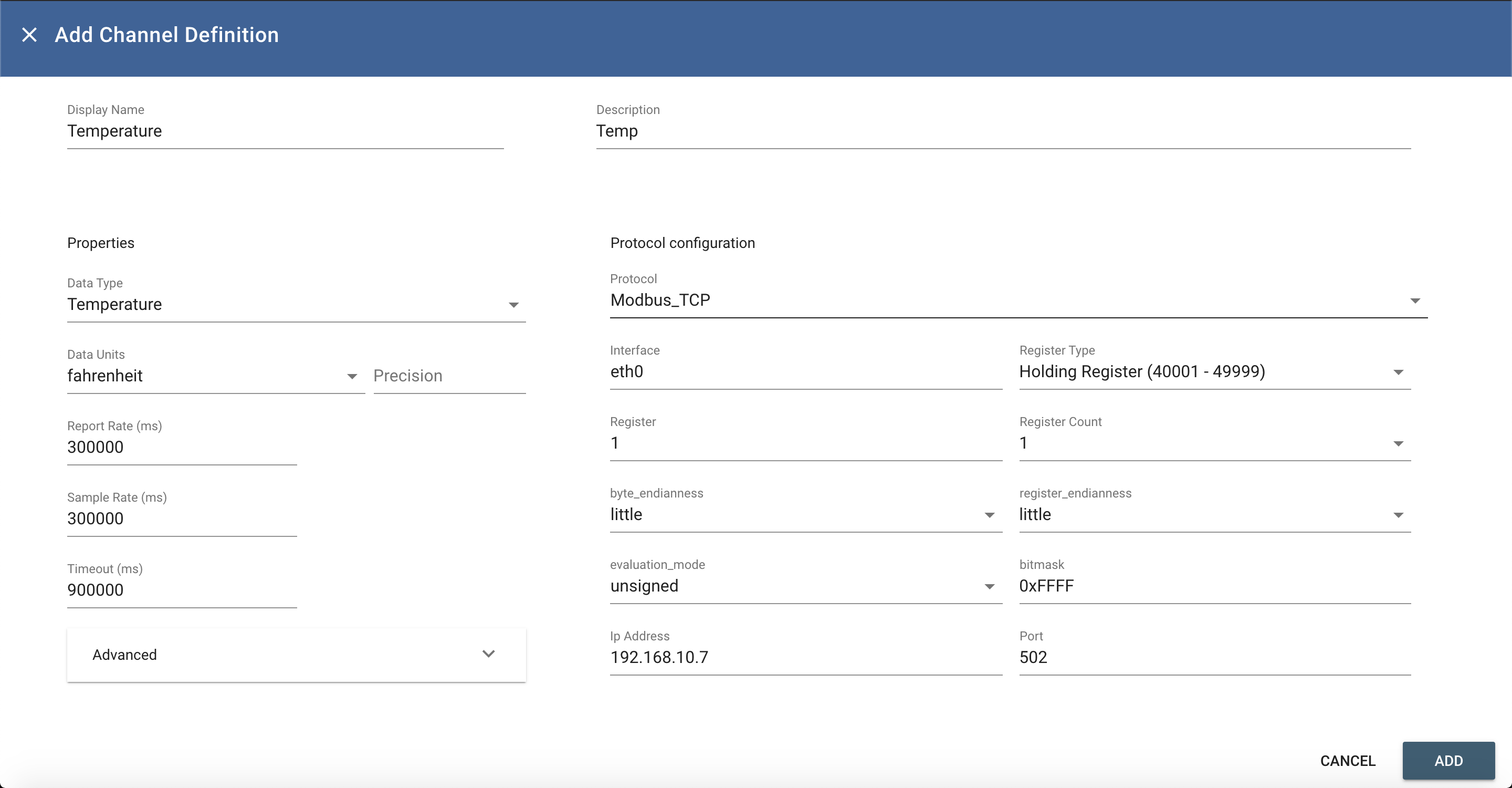
Task: Click the Protocol configuration heading
Action: coord(682,243)
